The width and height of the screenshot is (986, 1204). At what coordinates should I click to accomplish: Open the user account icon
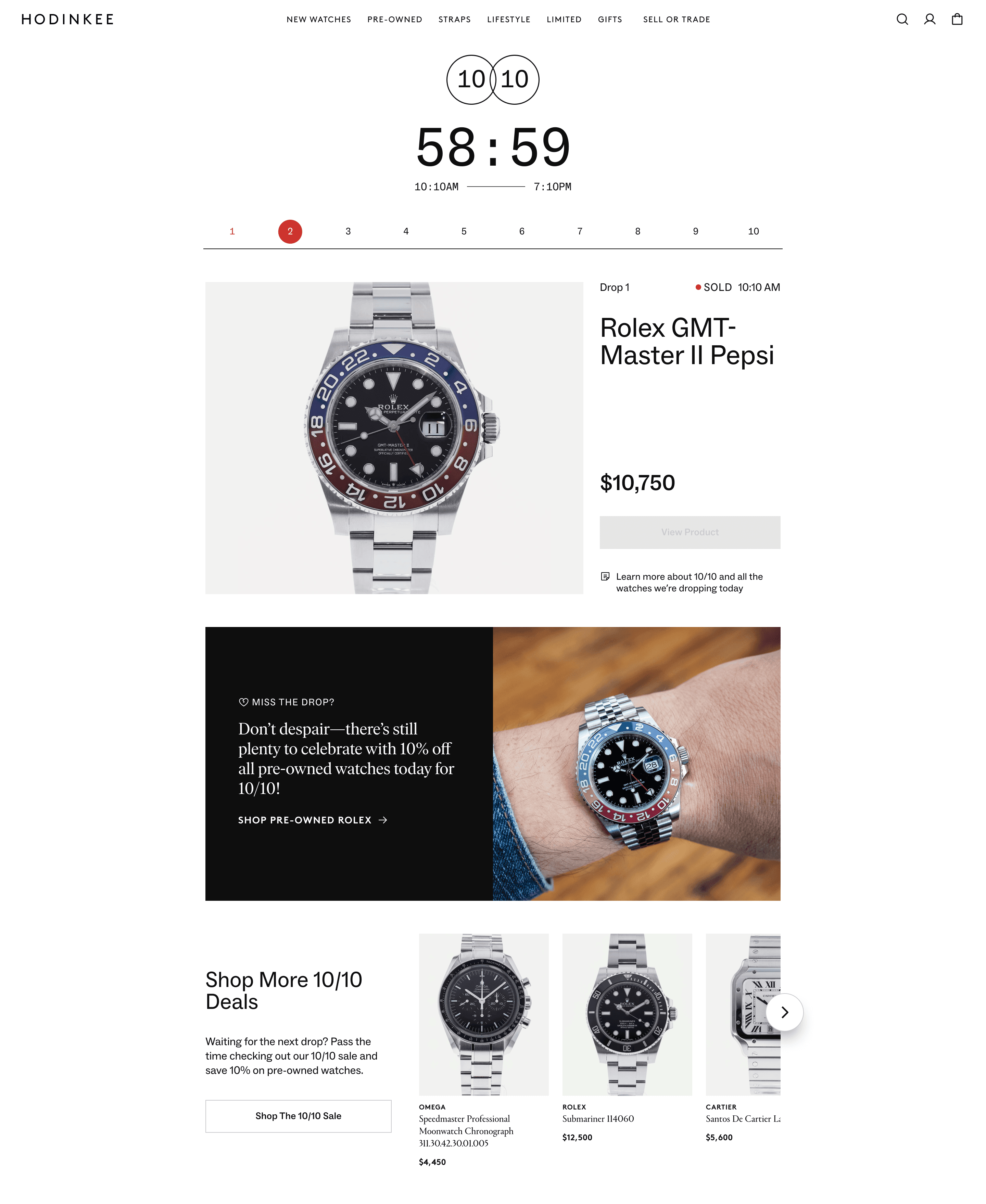pyautogui.click(x=929, y=19)
